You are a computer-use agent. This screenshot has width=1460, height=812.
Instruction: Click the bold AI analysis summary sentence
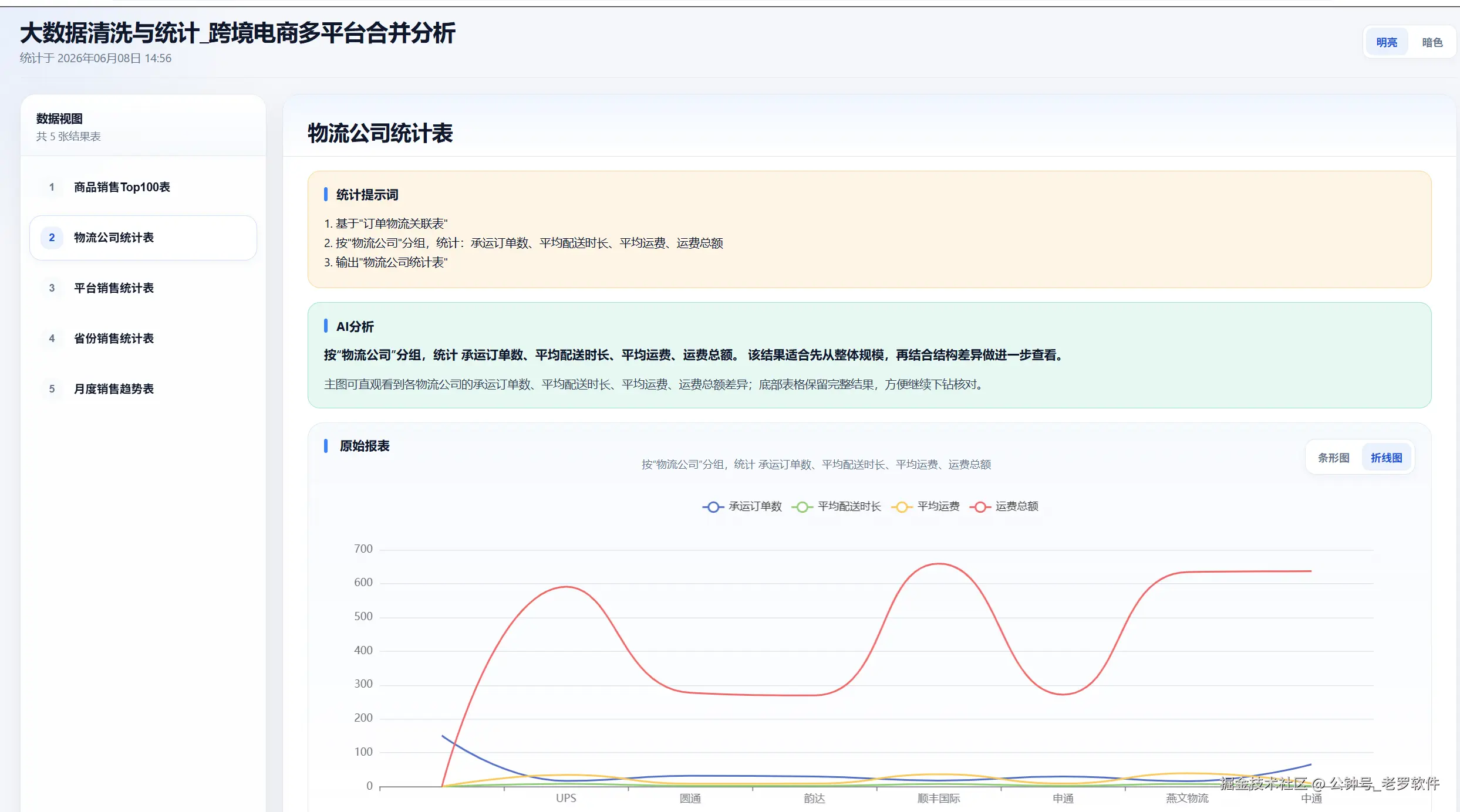click(694, 355)
